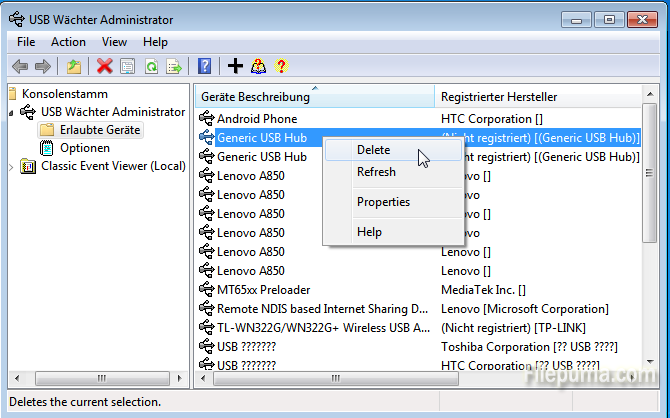670x418 pixels.
Task: Choose Properties from the context menu
Action: point(383,202)
